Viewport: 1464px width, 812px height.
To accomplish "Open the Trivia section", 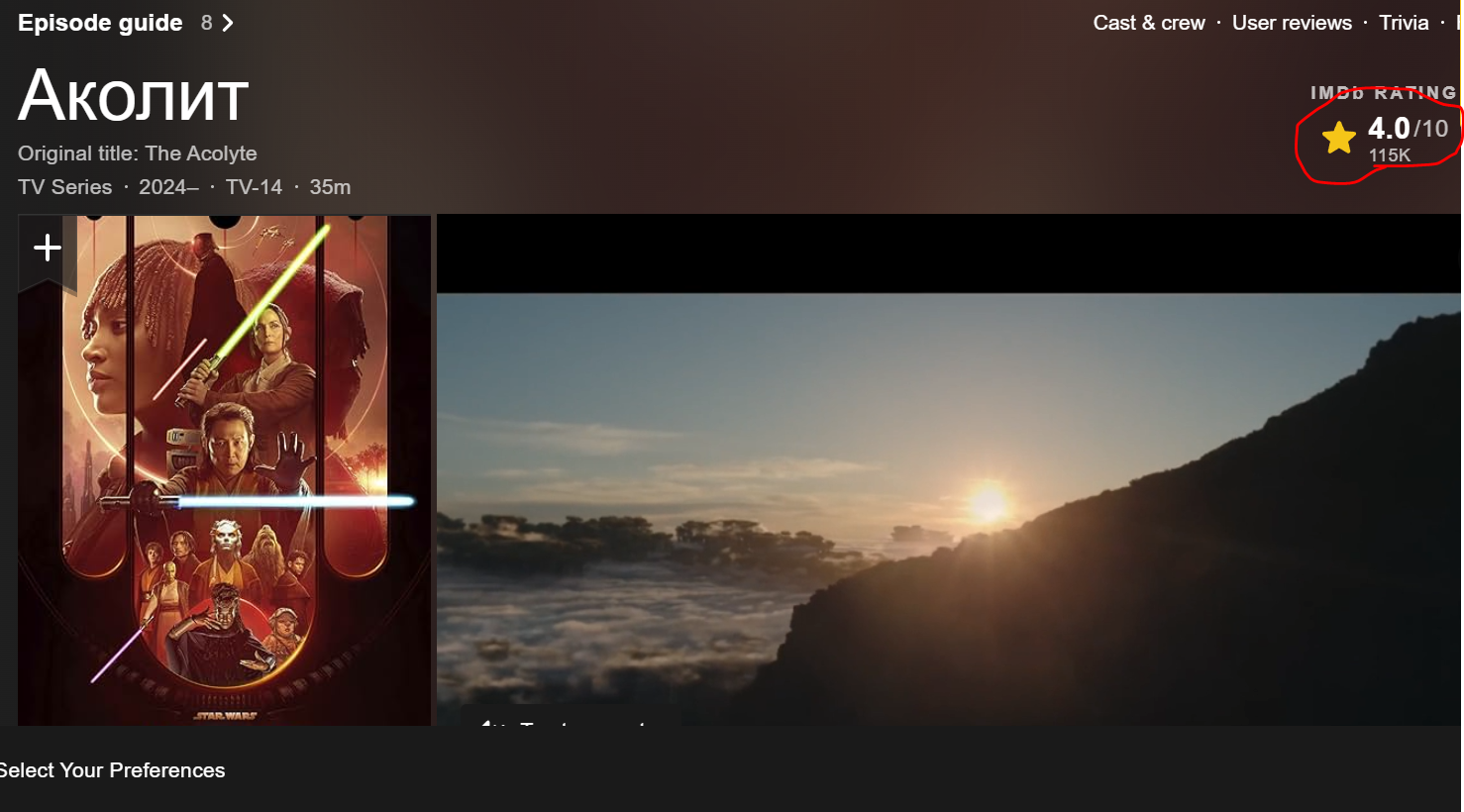I will 1404,23.
